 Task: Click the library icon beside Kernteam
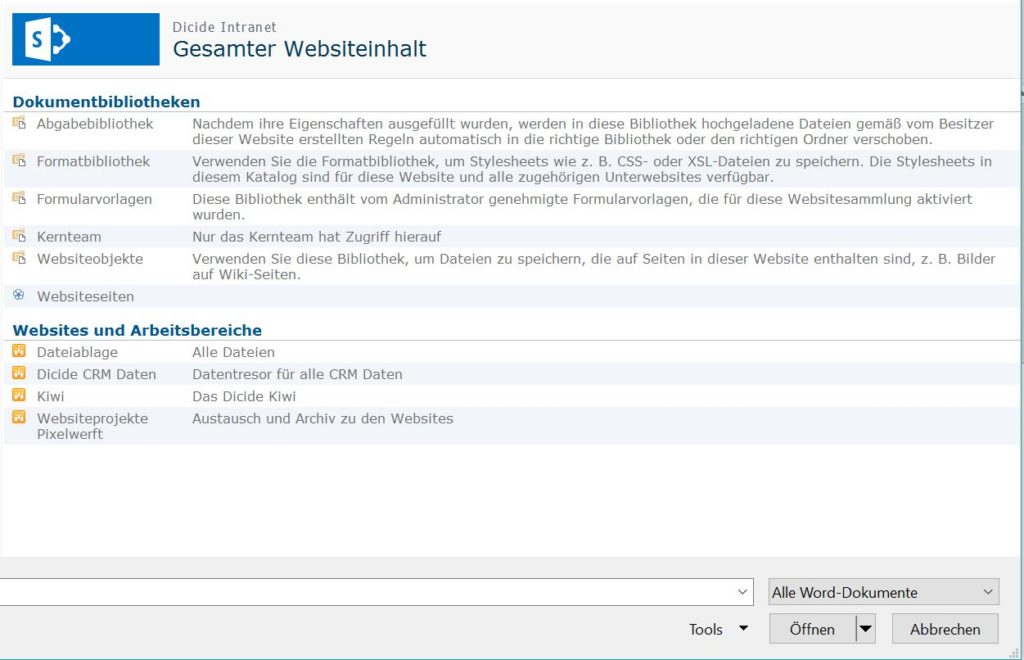pos(19,236)
